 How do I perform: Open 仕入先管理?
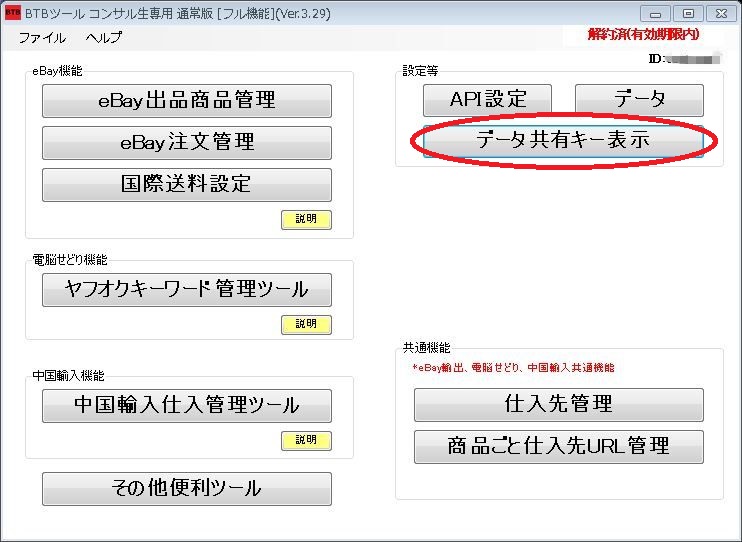pos(559,405)
